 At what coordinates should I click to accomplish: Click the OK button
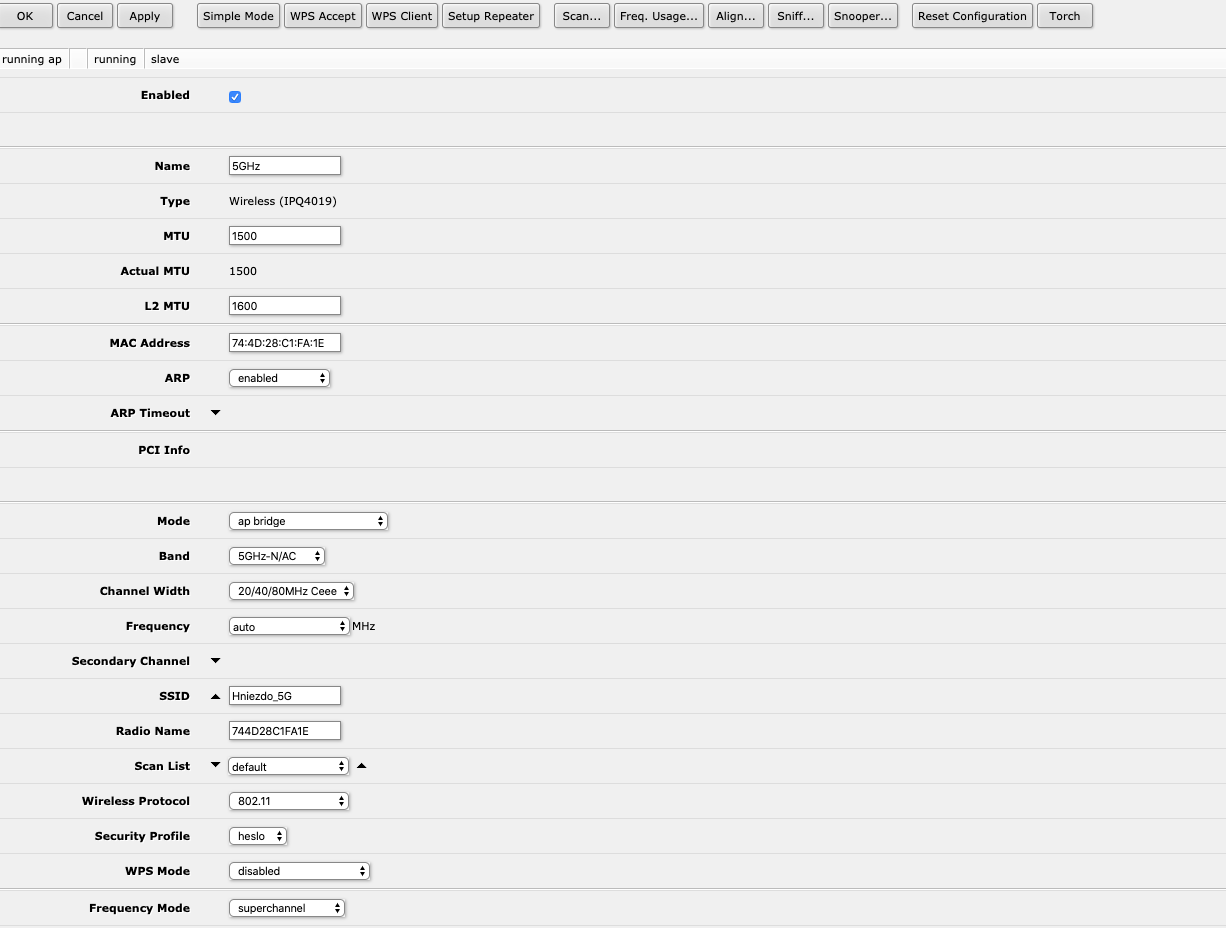click(x=25, y=16)
